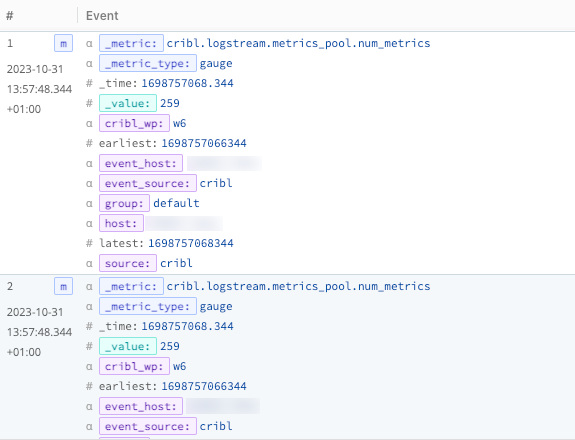Click the row number 1

click(10, 43)
